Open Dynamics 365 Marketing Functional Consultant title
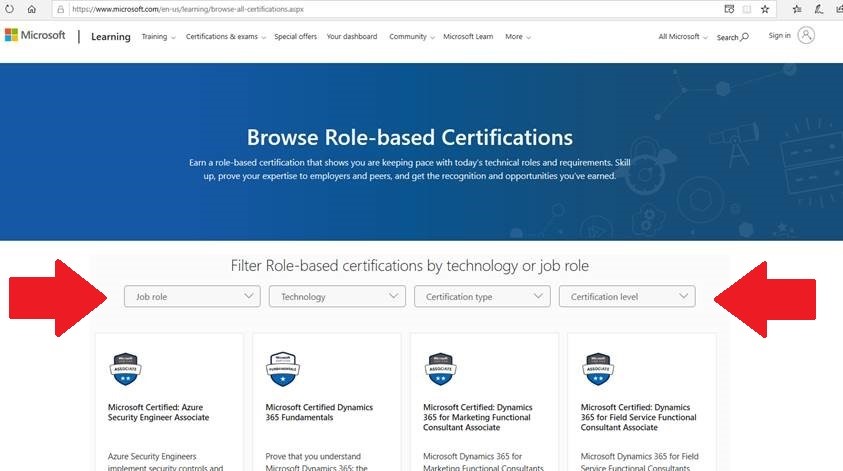Image resolution: width=843 pixels, height=471 pixels. click(x=477, y=417)
